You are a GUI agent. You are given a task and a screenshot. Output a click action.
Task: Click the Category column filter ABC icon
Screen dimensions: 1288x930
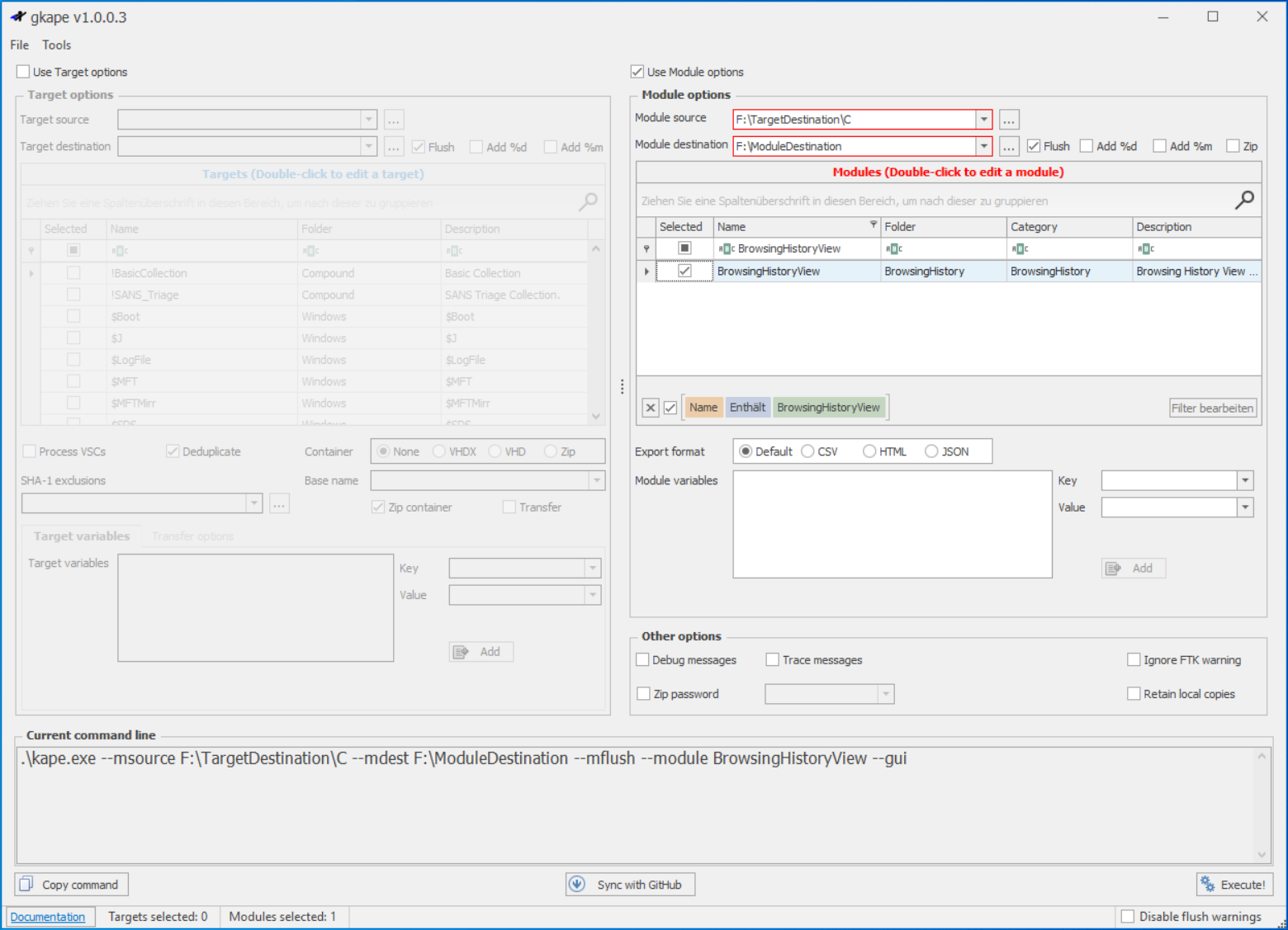[x=1020, y=248]
